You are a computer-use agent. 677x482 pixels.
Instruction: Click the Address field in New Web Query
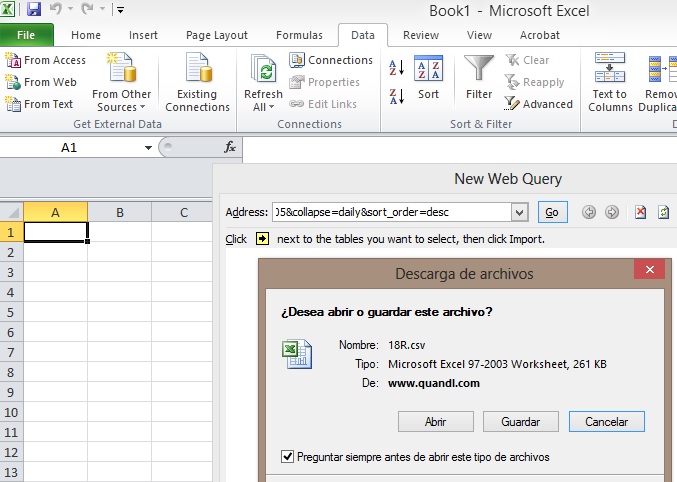point(391,212)
